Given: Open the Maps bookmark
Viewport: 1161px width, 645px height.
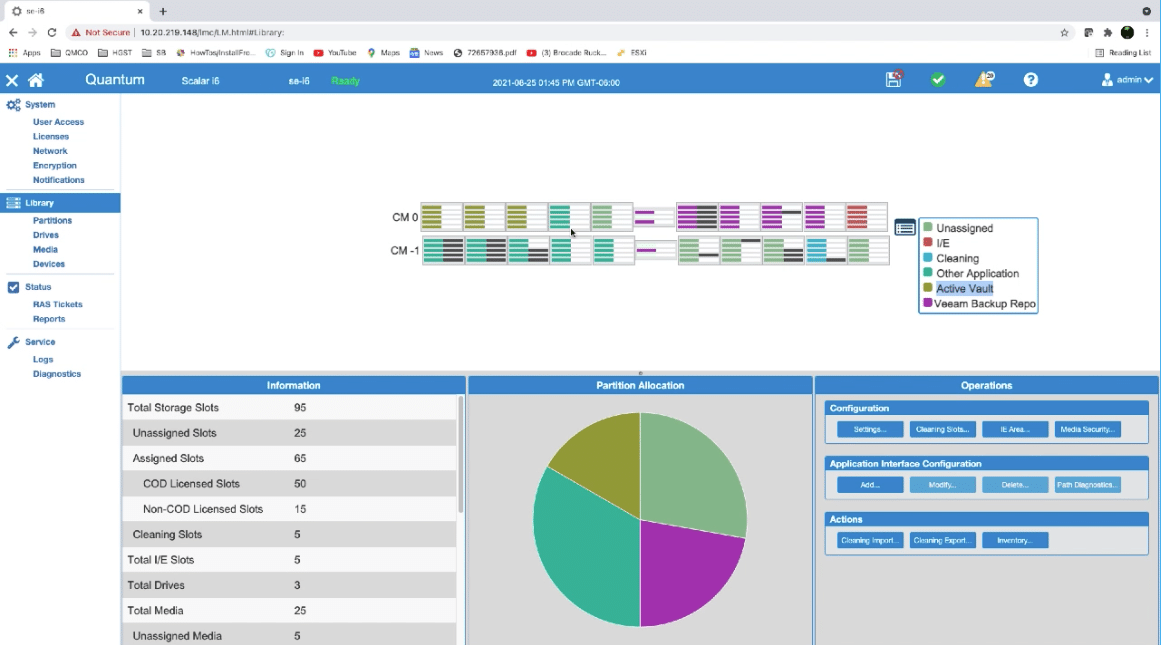Looking at the screenshot, I should coord(384,53).
